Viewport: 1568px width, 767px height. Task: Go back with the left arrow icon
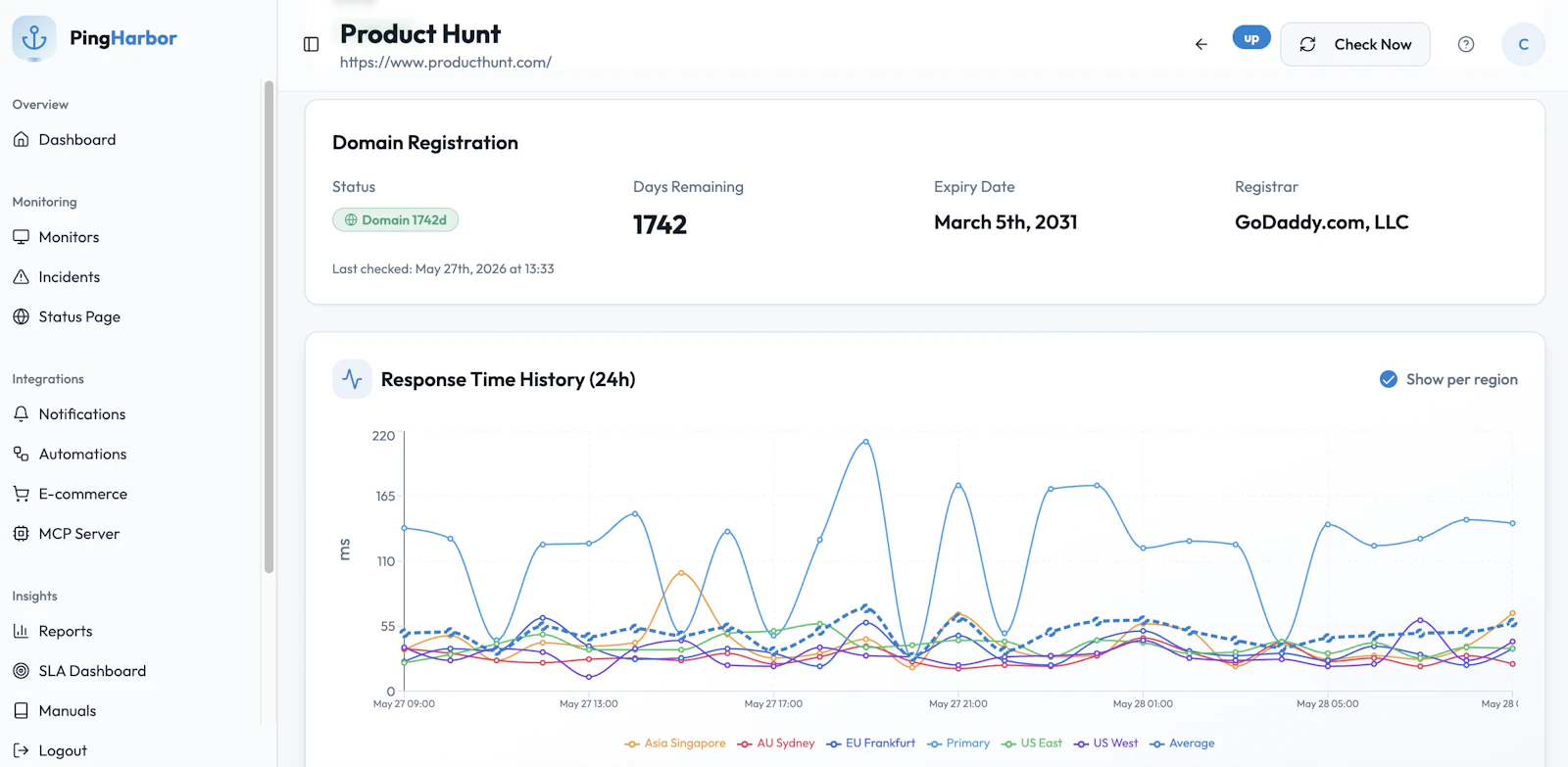coord(1201,44)
